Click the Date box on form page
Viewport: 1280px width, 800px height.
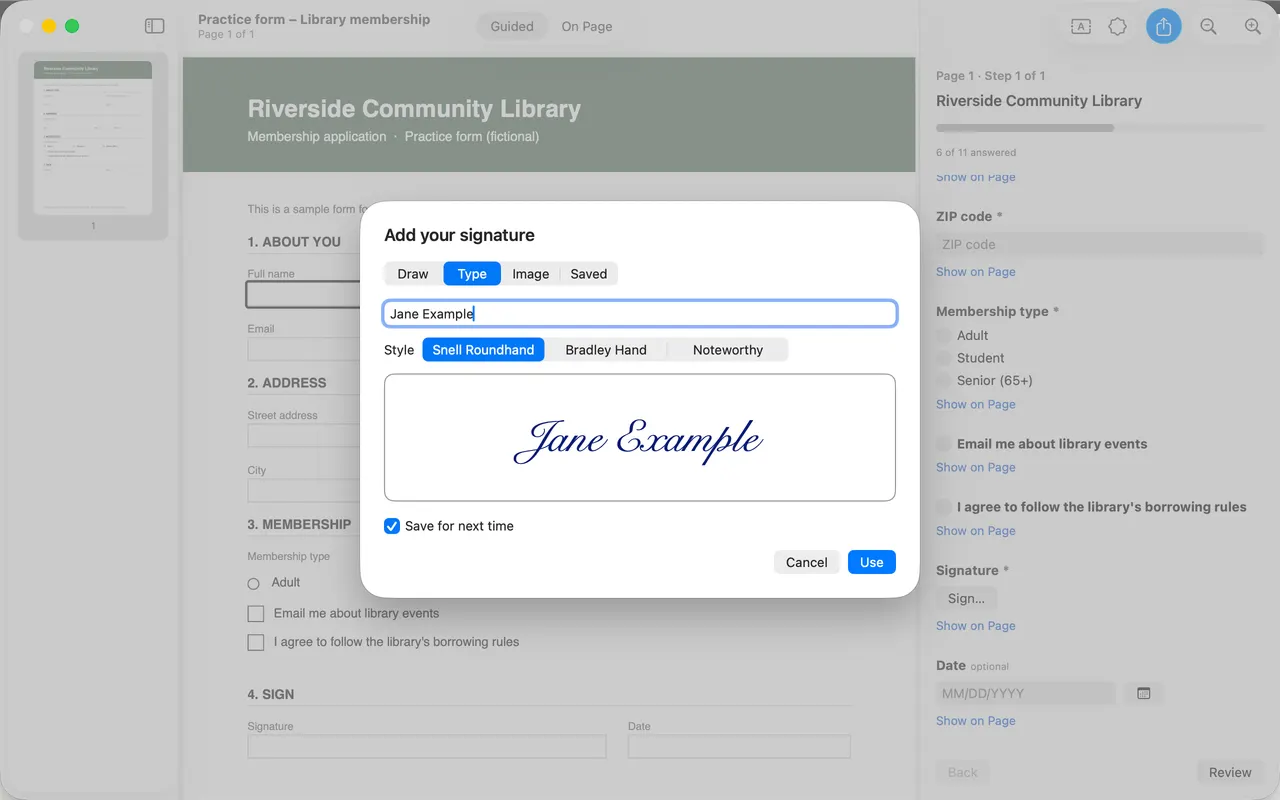pyautogui.click(x=739, y=747)
